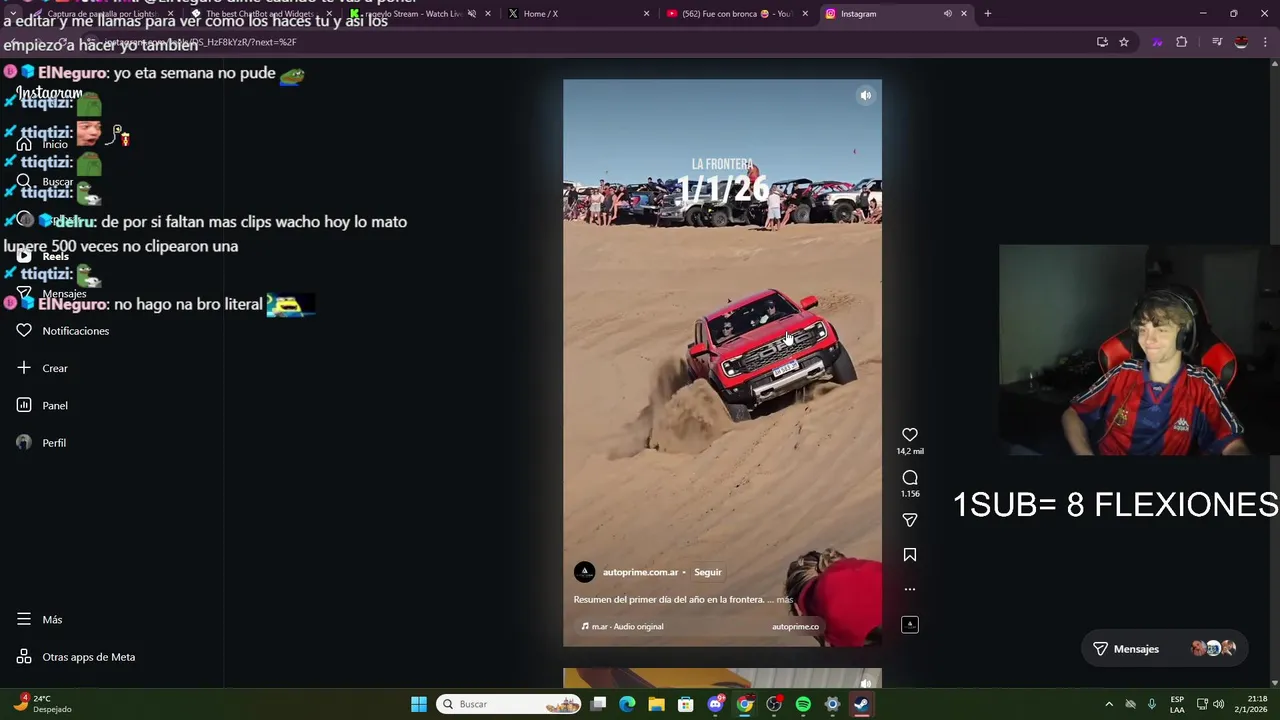Viewport: 1280px width, 720px height.
Task: Click the autoprime profile avatar on the reel
Action: coord(584,572)
